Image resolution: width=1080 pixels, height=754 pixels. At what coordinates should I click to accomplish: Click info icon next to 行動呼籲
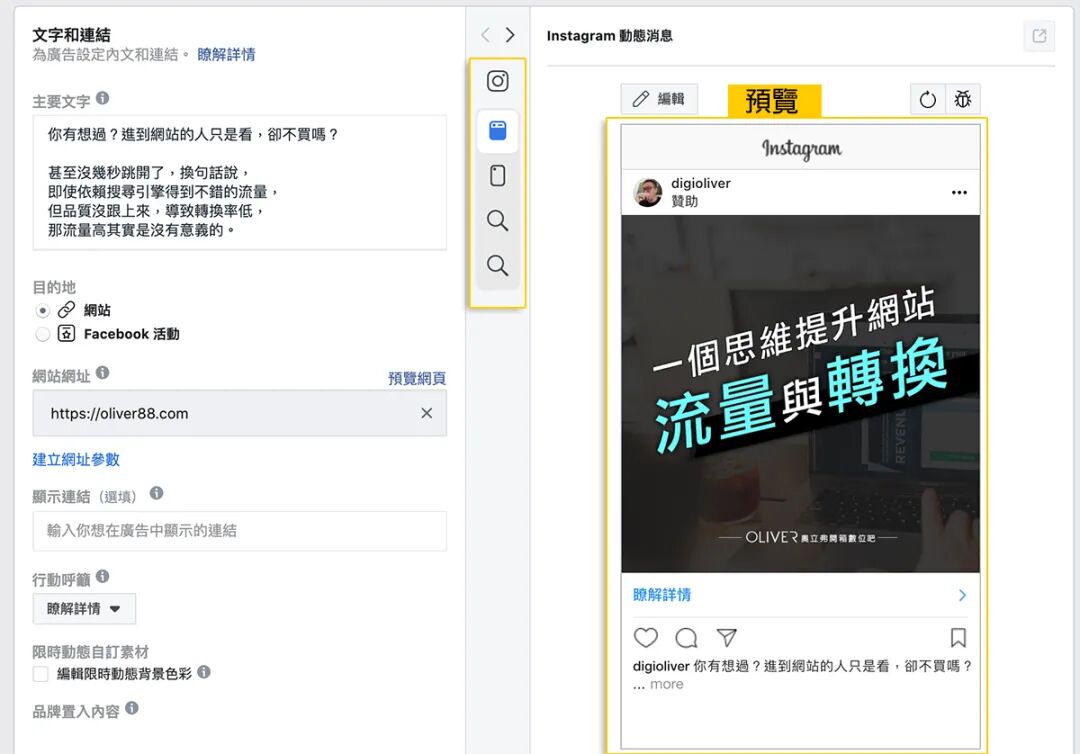103,576
